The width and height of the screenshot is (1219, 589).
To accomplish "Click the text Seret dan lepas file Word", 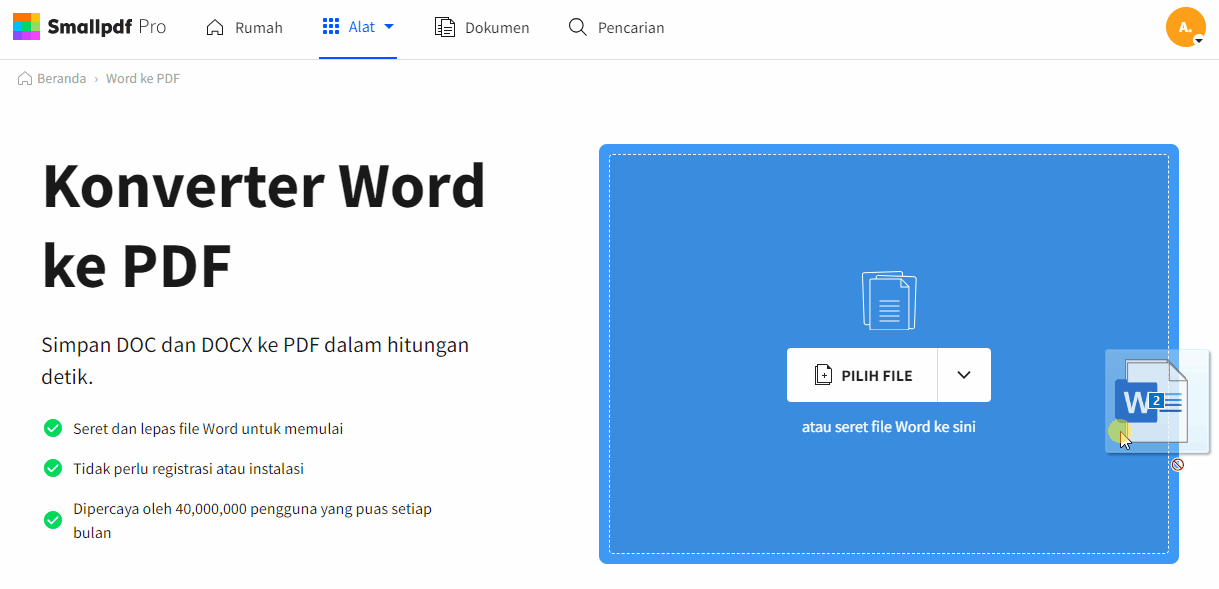I will click(208, 429).
